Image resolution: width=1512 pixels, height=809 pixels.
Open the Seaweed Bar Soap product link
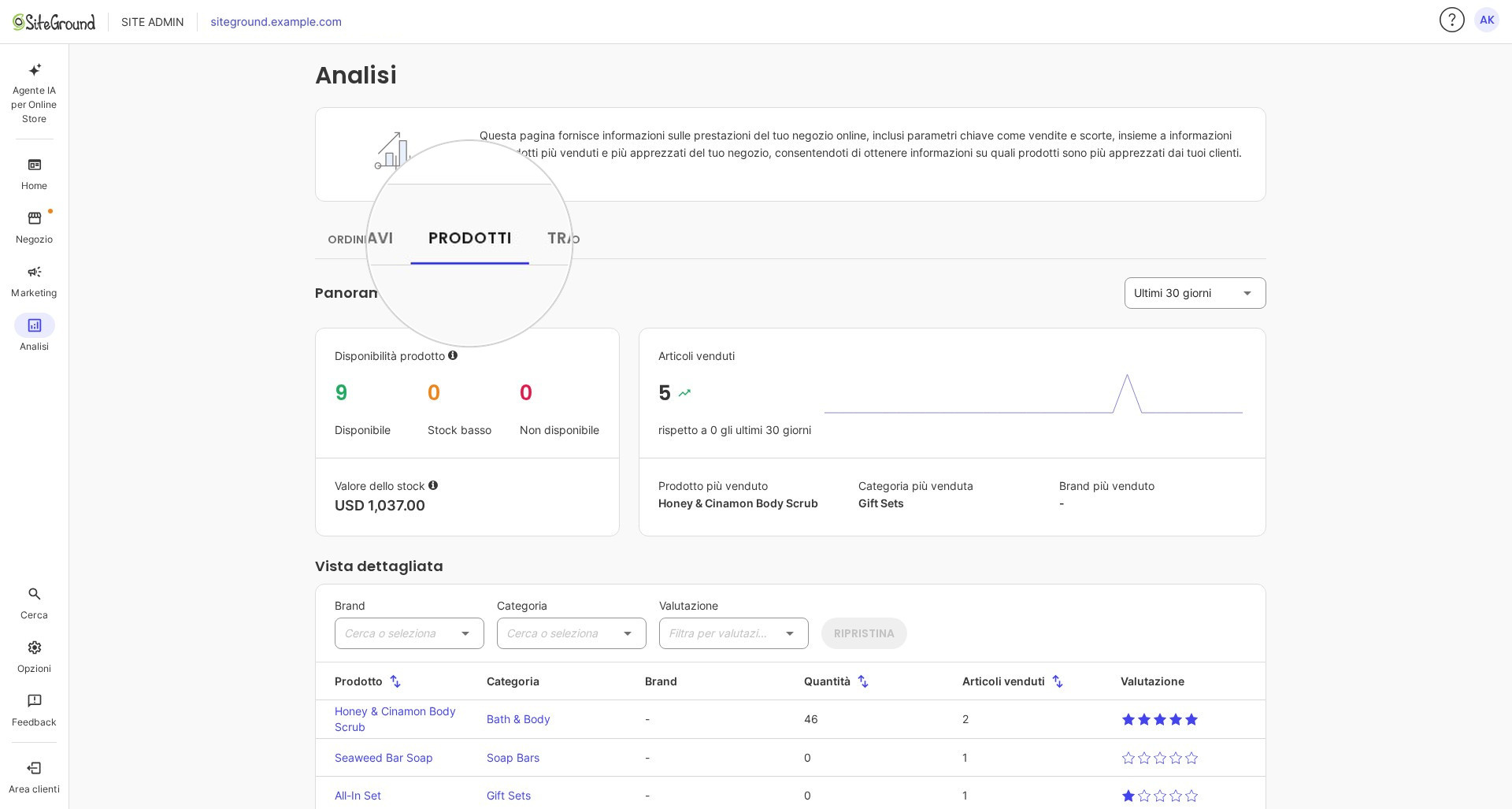[x=384, y=758]
